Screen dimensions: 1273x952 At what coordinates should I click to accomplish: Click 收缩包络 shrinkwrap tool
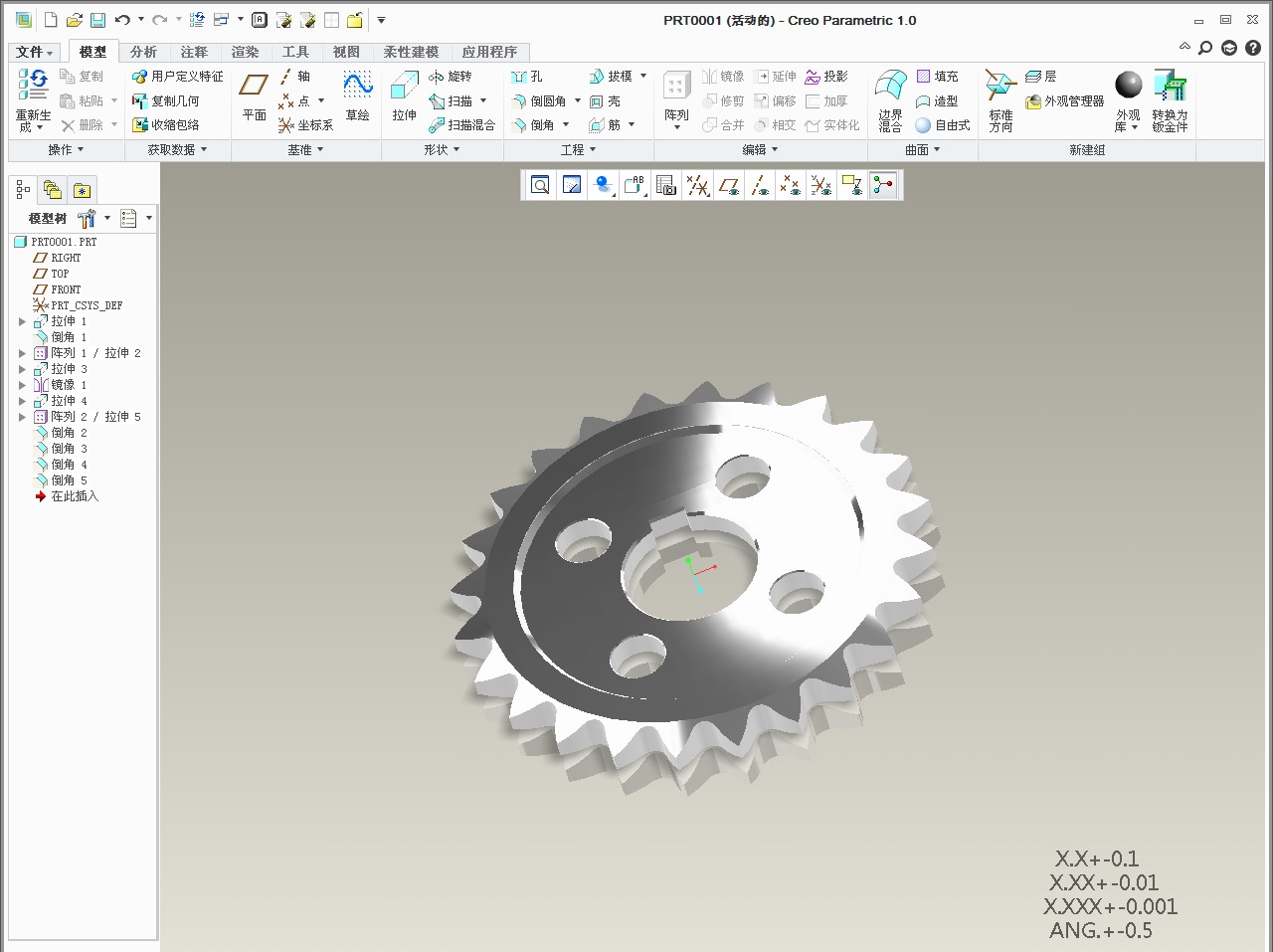[165, 125]
